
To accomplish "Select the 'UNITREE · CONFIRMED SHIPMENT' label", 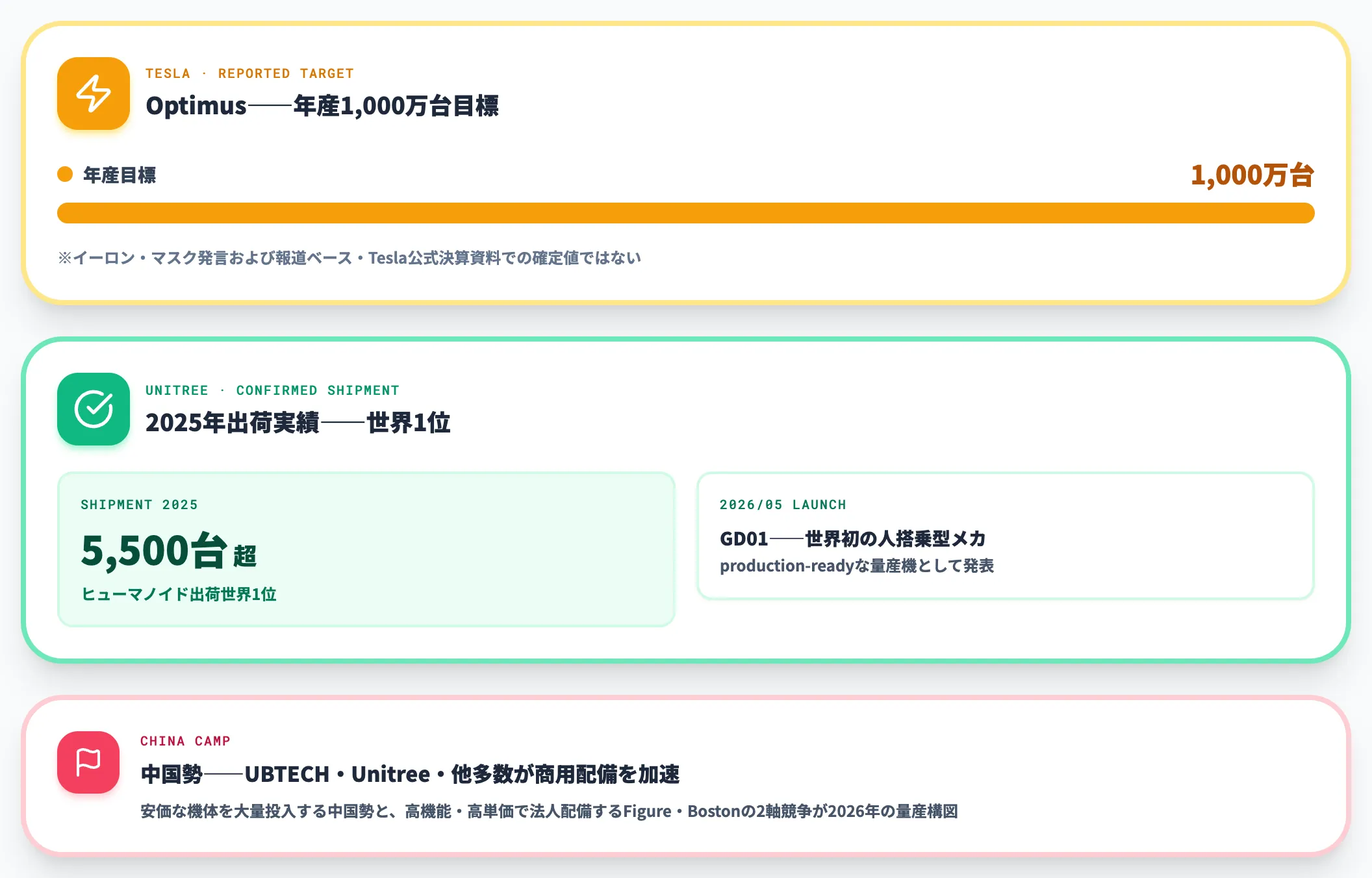I will [x=272, y=390].
